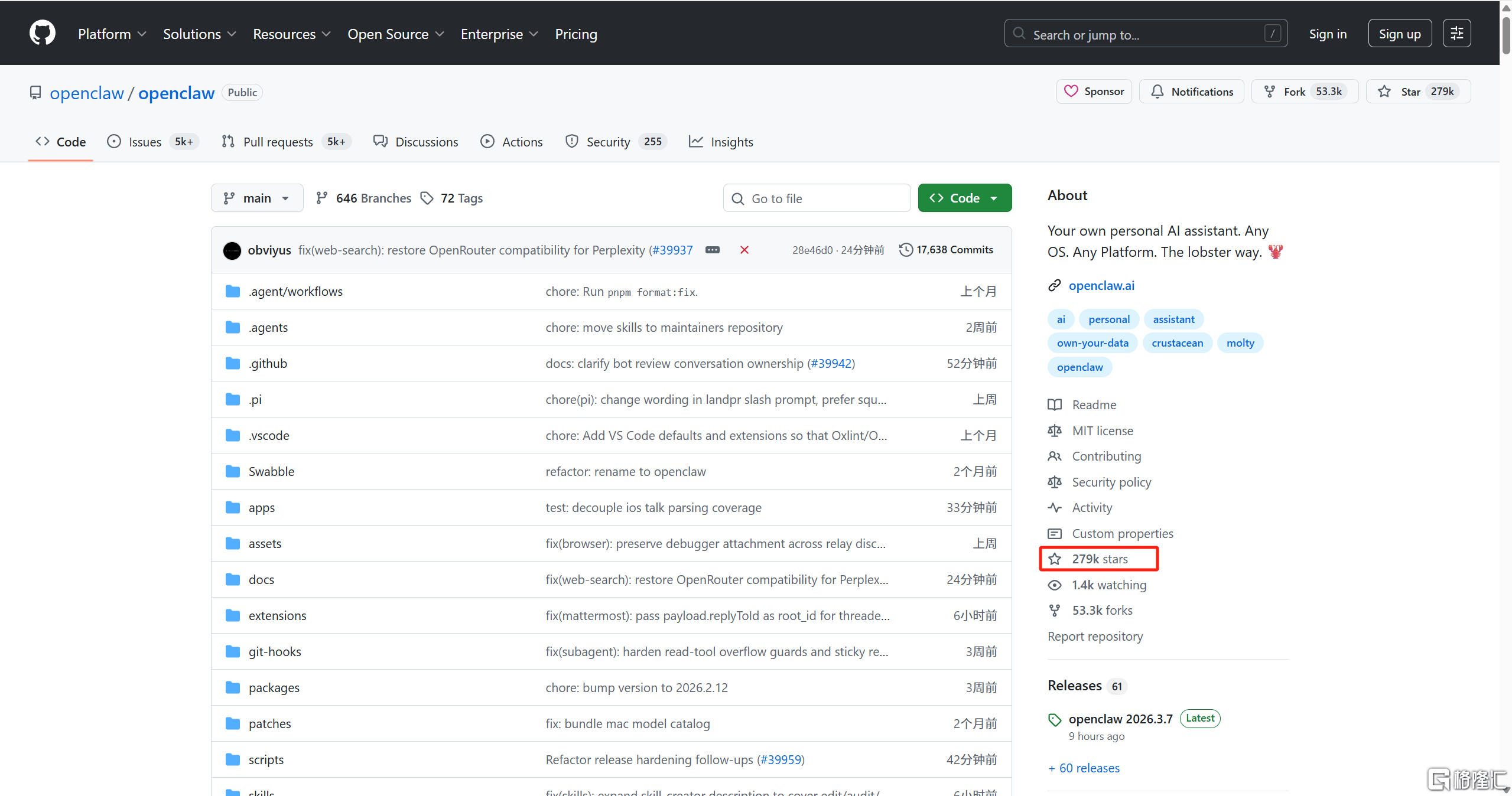This screenshot has height=796, width=1512.
Task: Click the obviyus avatar thumbnail
Action: click(232, 250)
